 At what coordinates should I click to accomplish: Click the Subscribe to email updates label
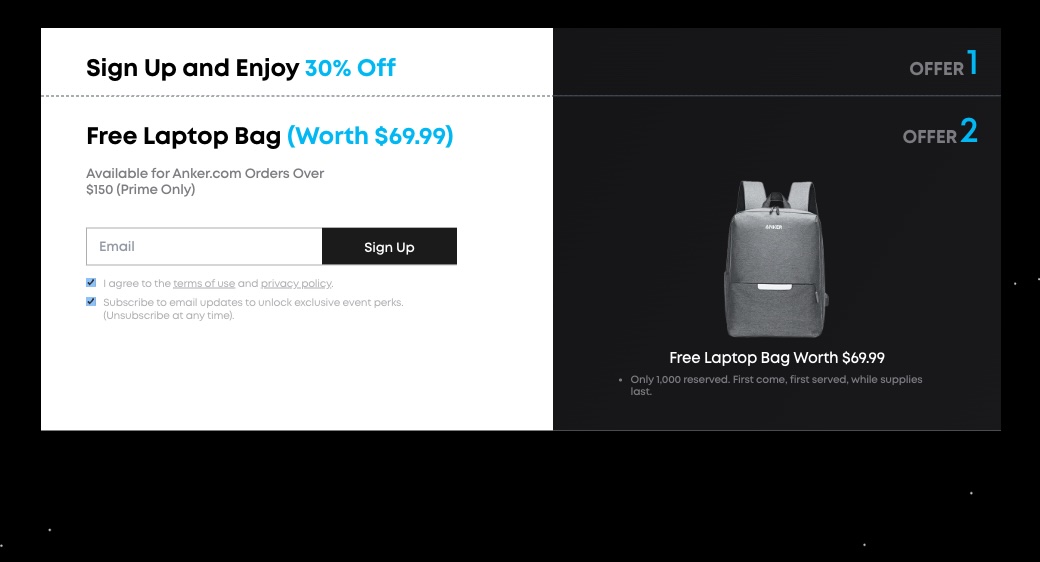coord(253,309)
